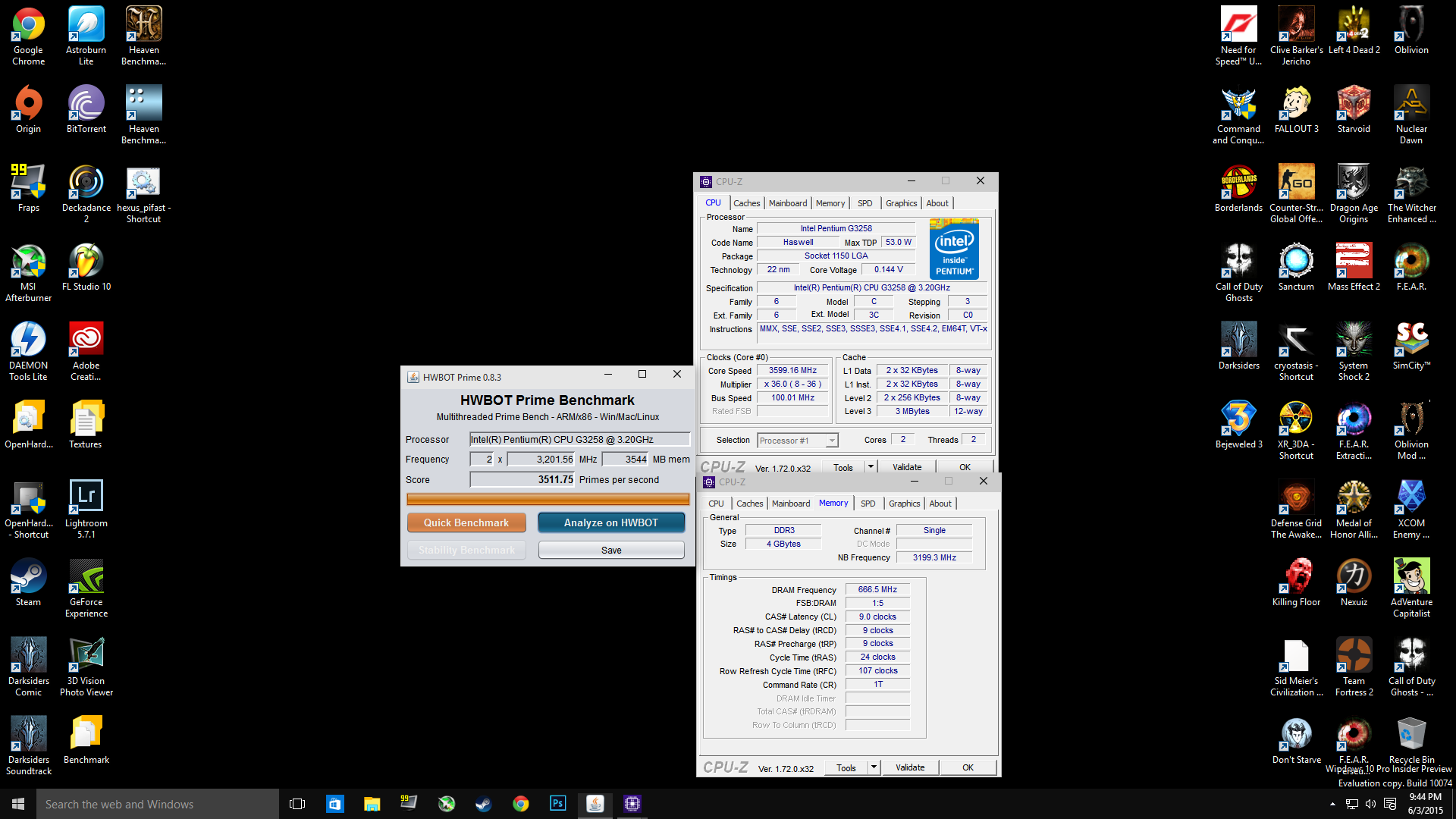
Task: Switch to CPU tab in lower CPU-Z
Action: [x=716, y=504]
